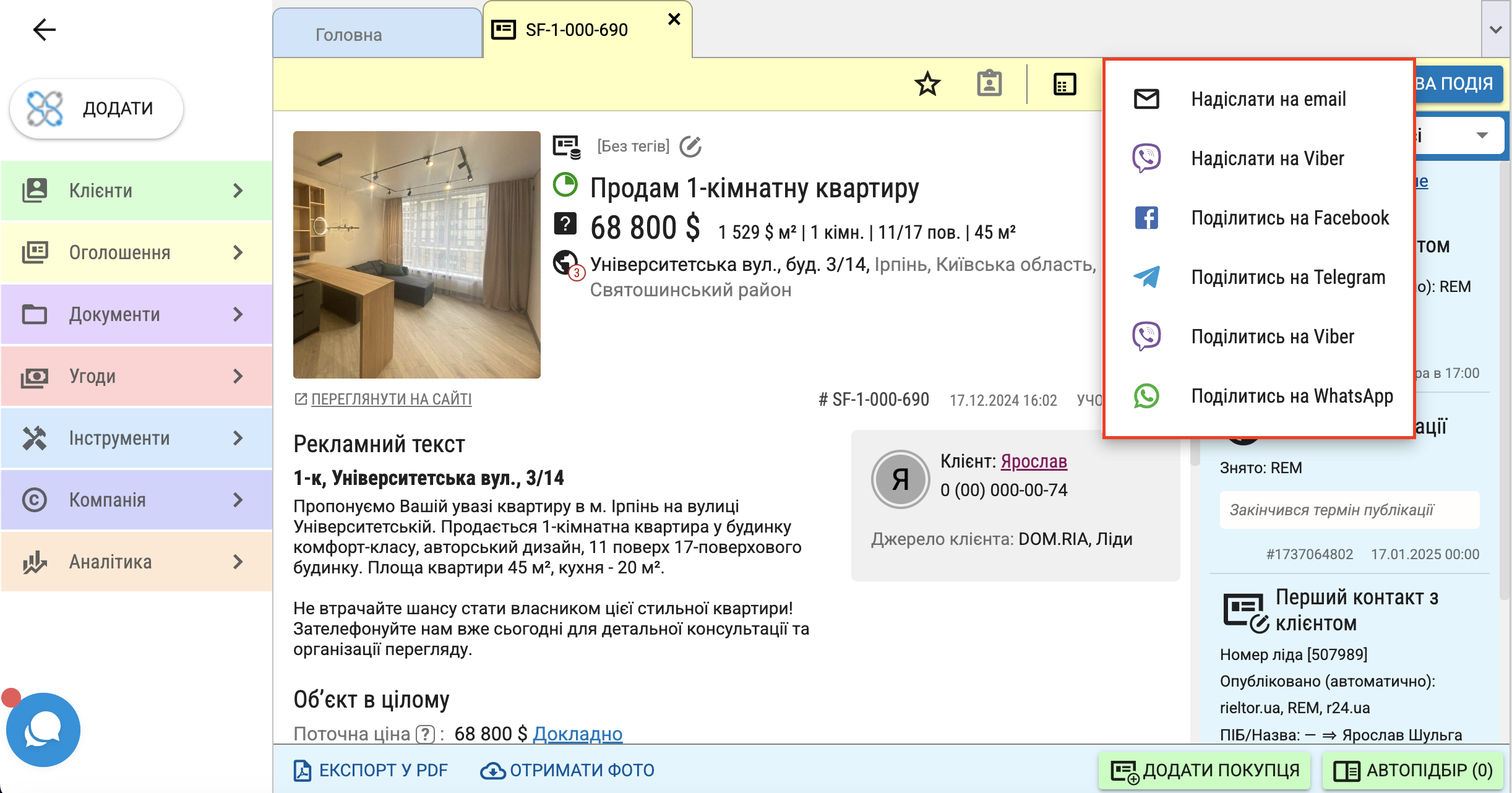
Task: Click ЕКСПОРТ У PDF
Action: [x=371, y=770]
